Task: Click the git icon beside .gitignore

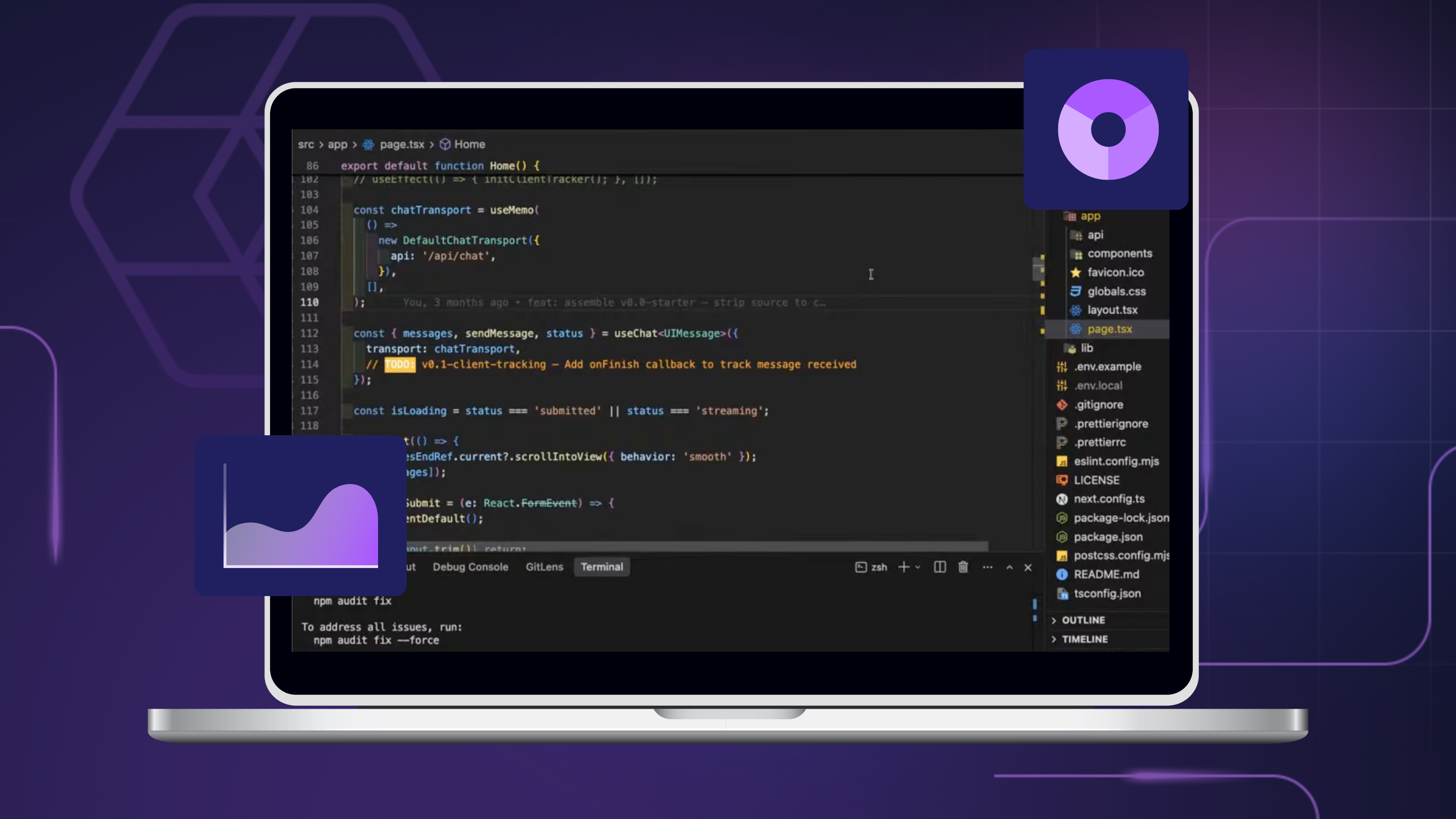Action: (1062, 405)
